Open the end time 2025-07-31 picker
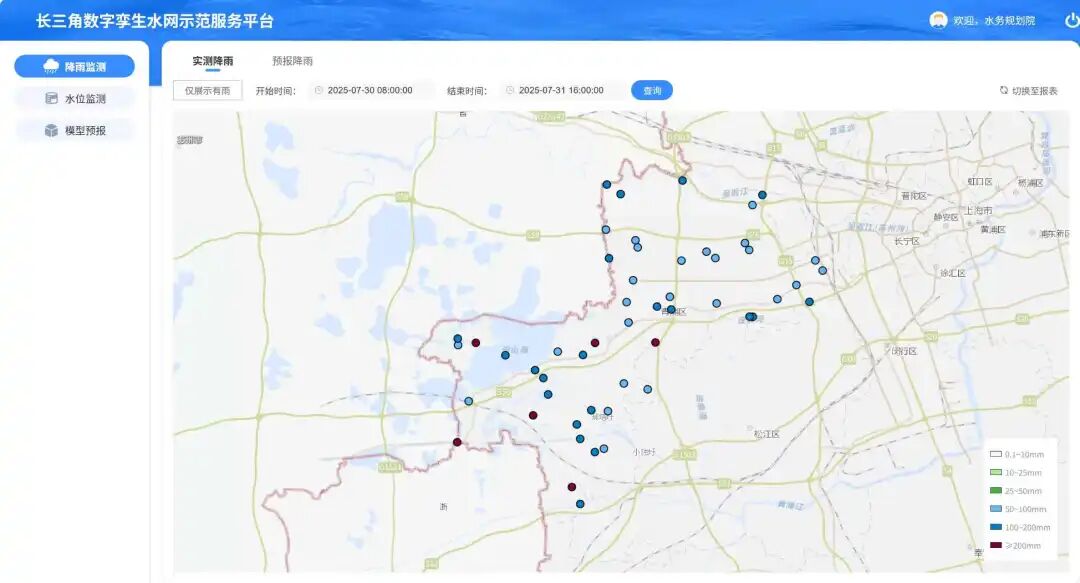Screen dimensions: 1080x583 click(x=565, y=90)
